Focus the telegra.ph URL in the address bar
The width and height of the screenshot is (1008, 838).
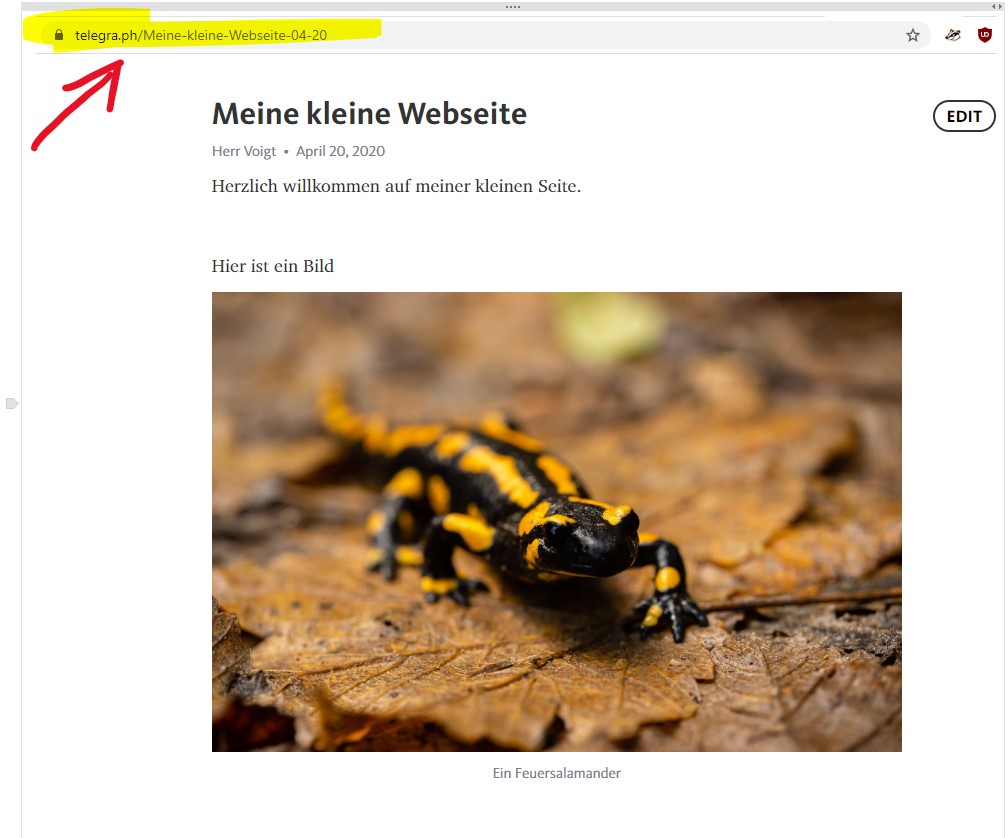coord(201,35)
